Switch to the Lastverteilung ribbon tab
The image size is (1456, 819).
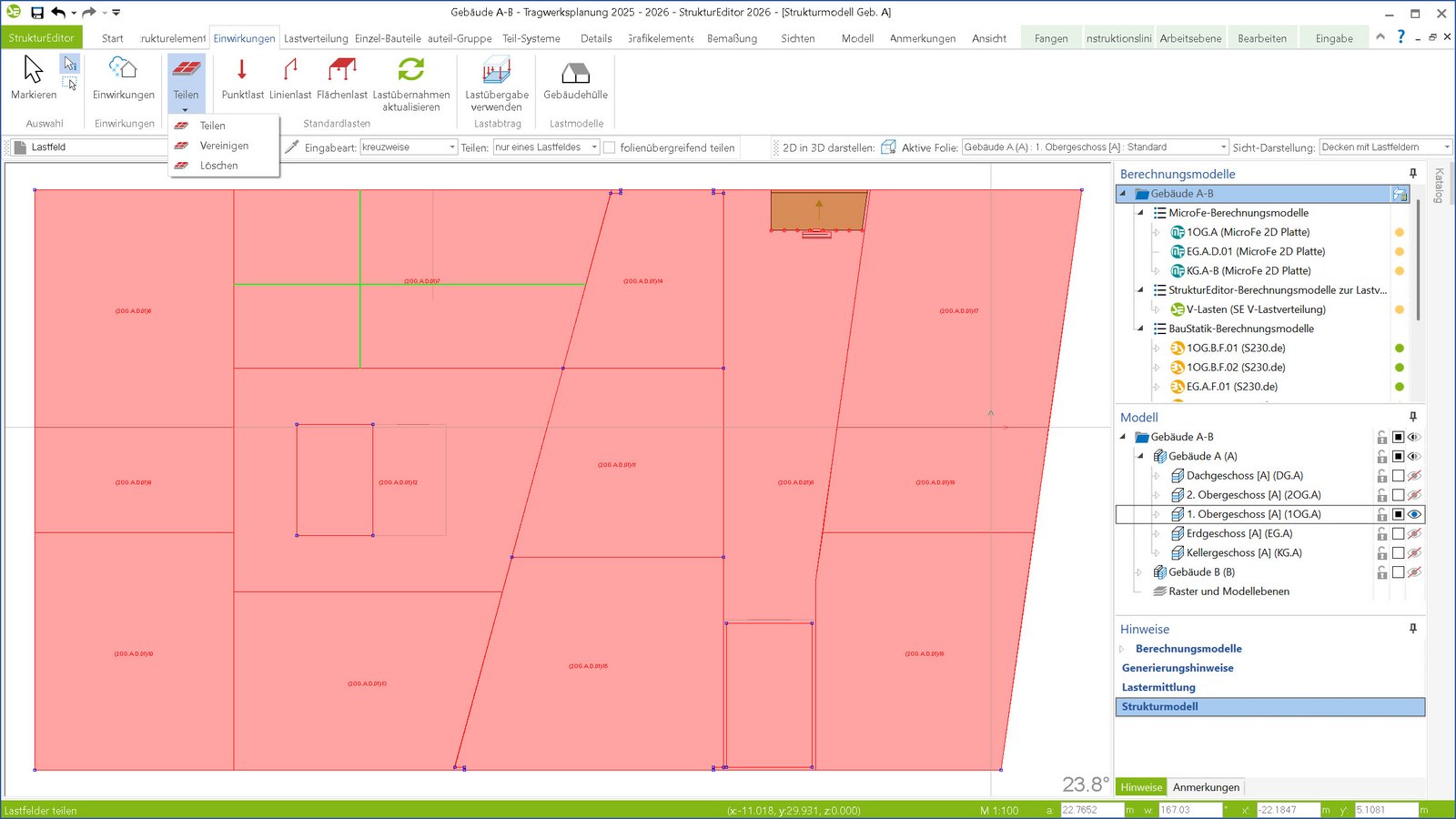tap(316, 38)
